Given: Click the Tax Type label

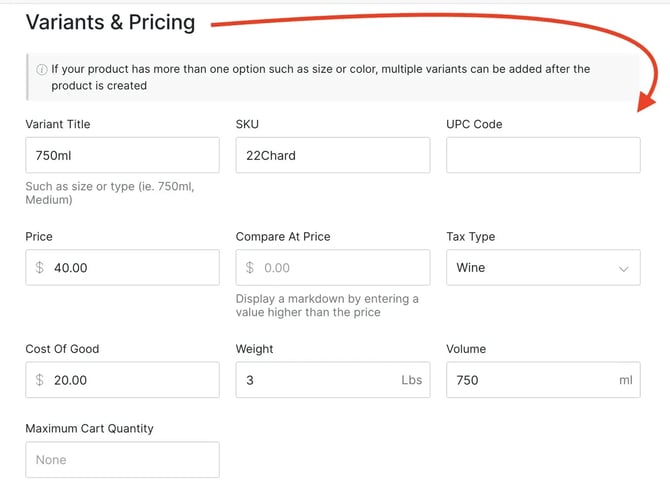Looking at the screenshot, I should click(x=470, y=237).
